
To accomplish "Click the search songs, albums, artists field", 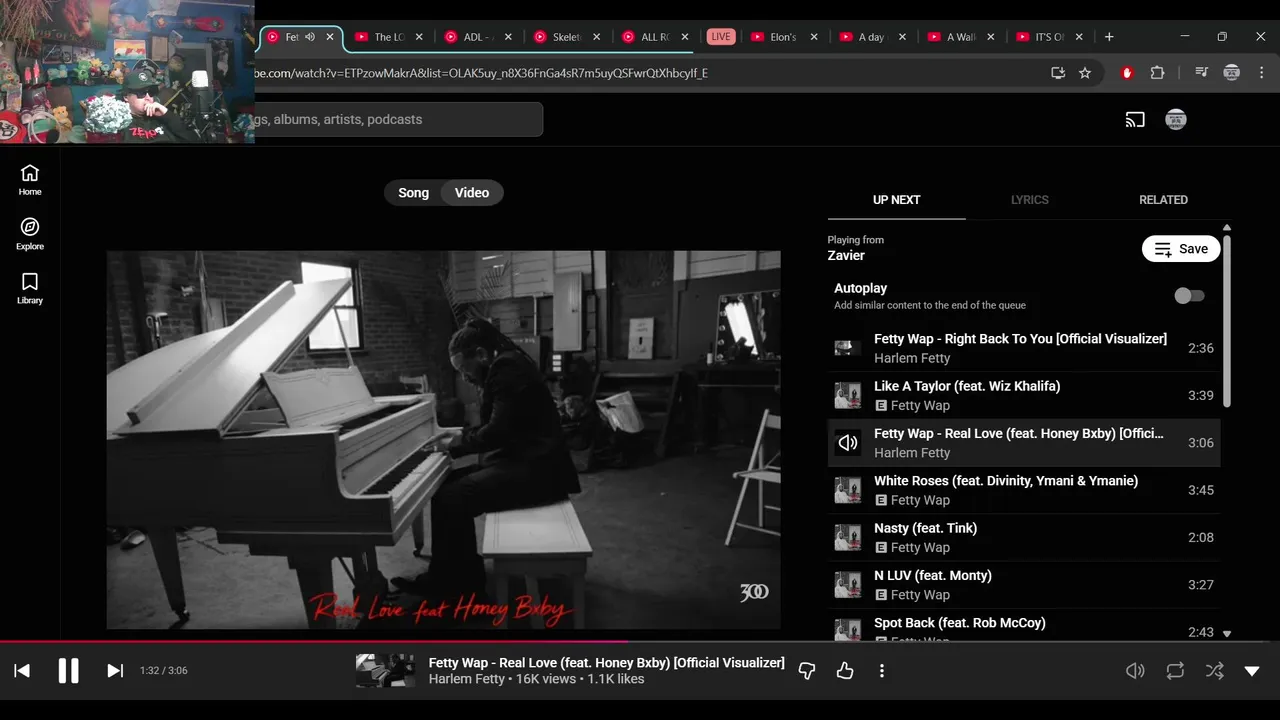I will tap(399, 120).
